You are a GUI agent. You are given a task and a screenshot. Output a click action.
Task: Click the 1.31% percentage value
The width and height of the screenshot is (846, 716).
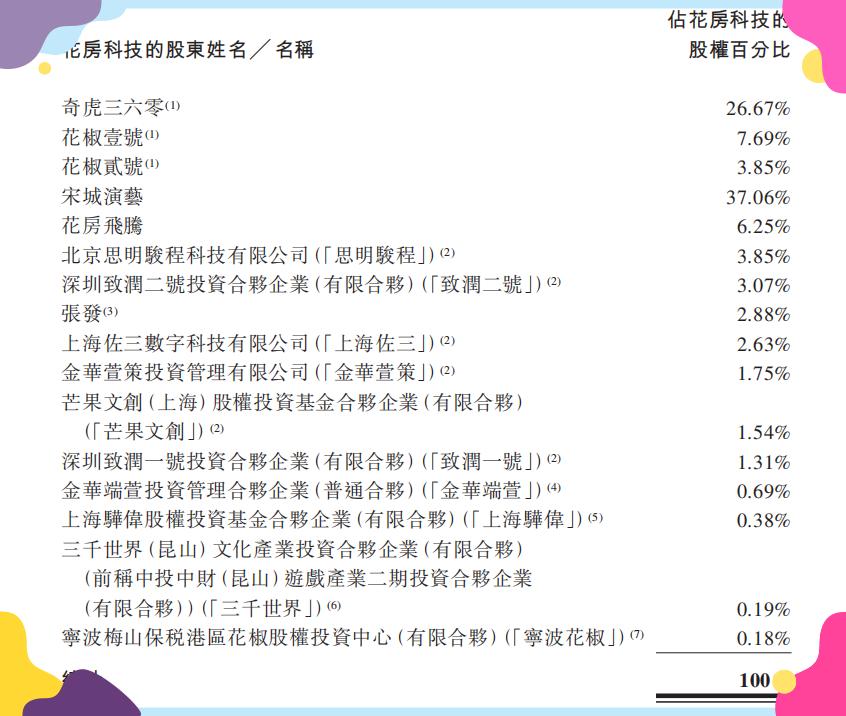click(x=763, y=462)
